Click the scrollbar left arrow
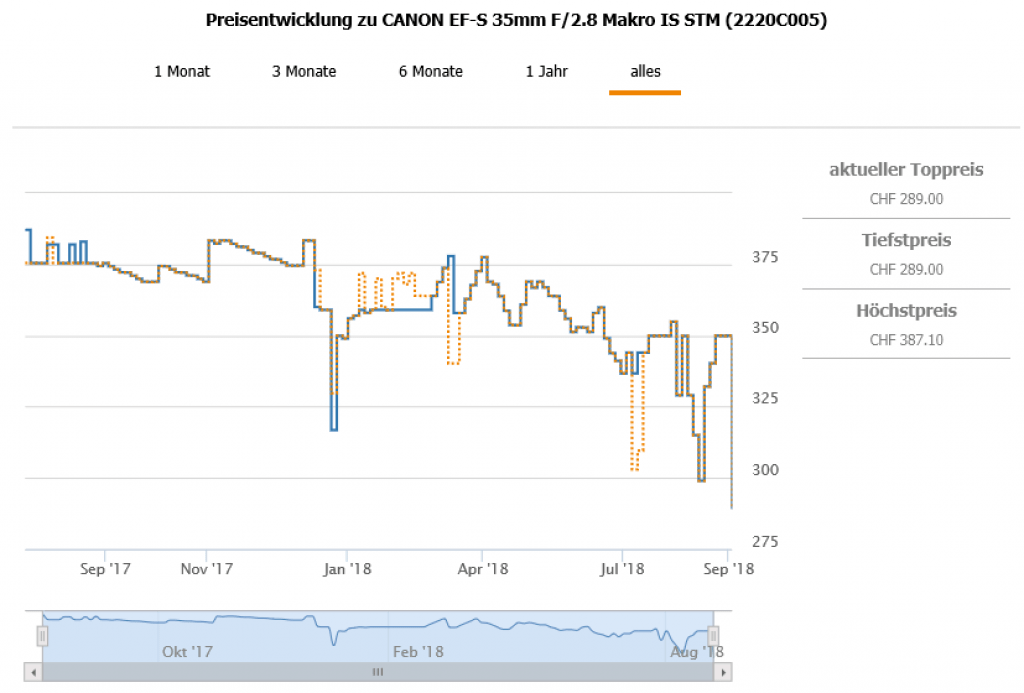 click(x=34, y=672)
